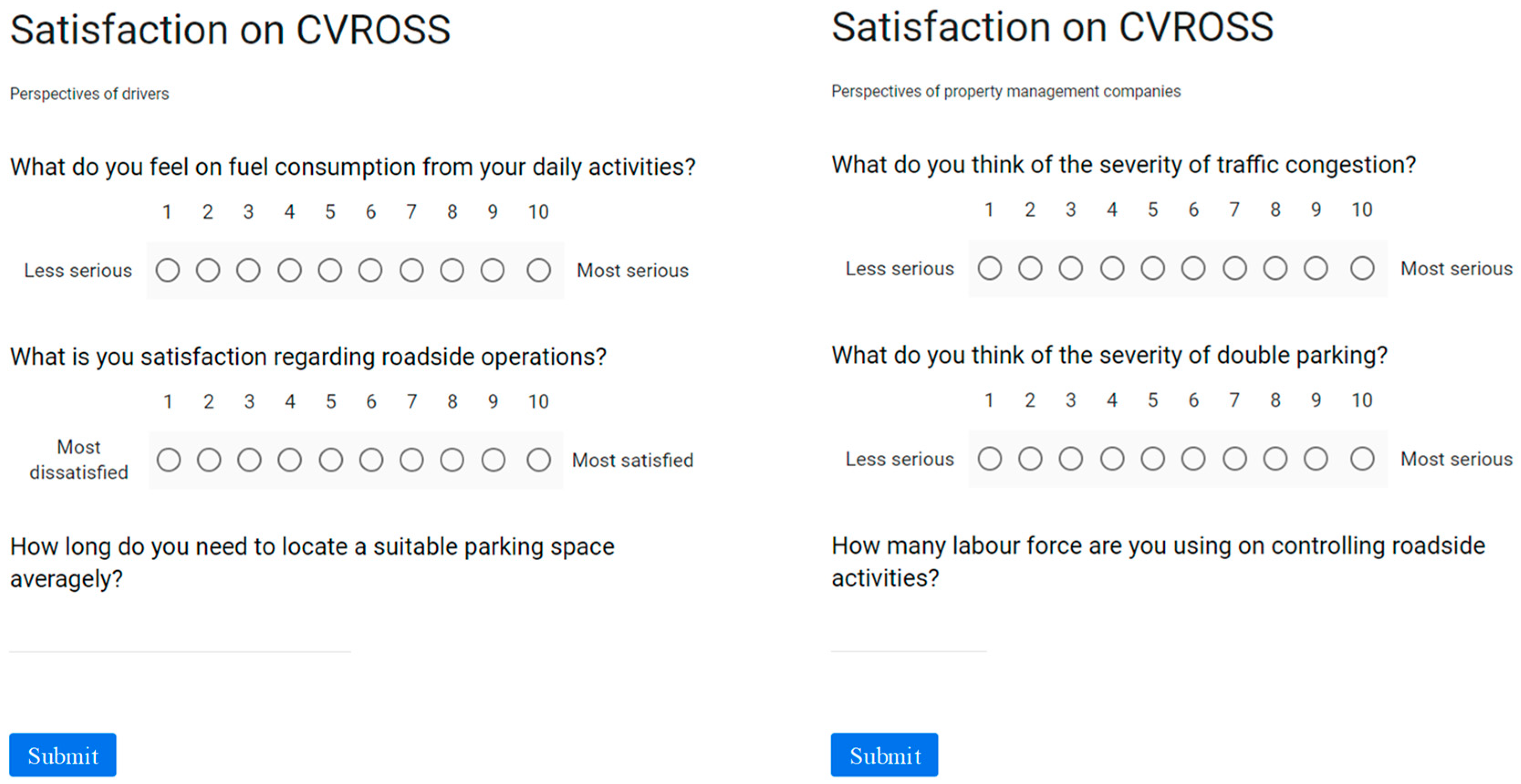Choose rating 10 for roadside operations satisfaction
The image size is (1521, 784).
click(539, 460)
